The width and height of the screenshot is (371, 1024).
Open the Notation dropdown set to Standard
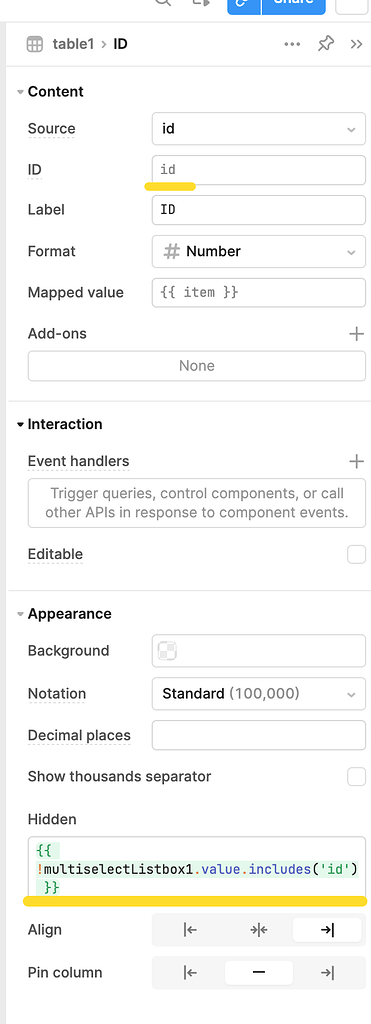pyautogui.click(x=259, y=694)
